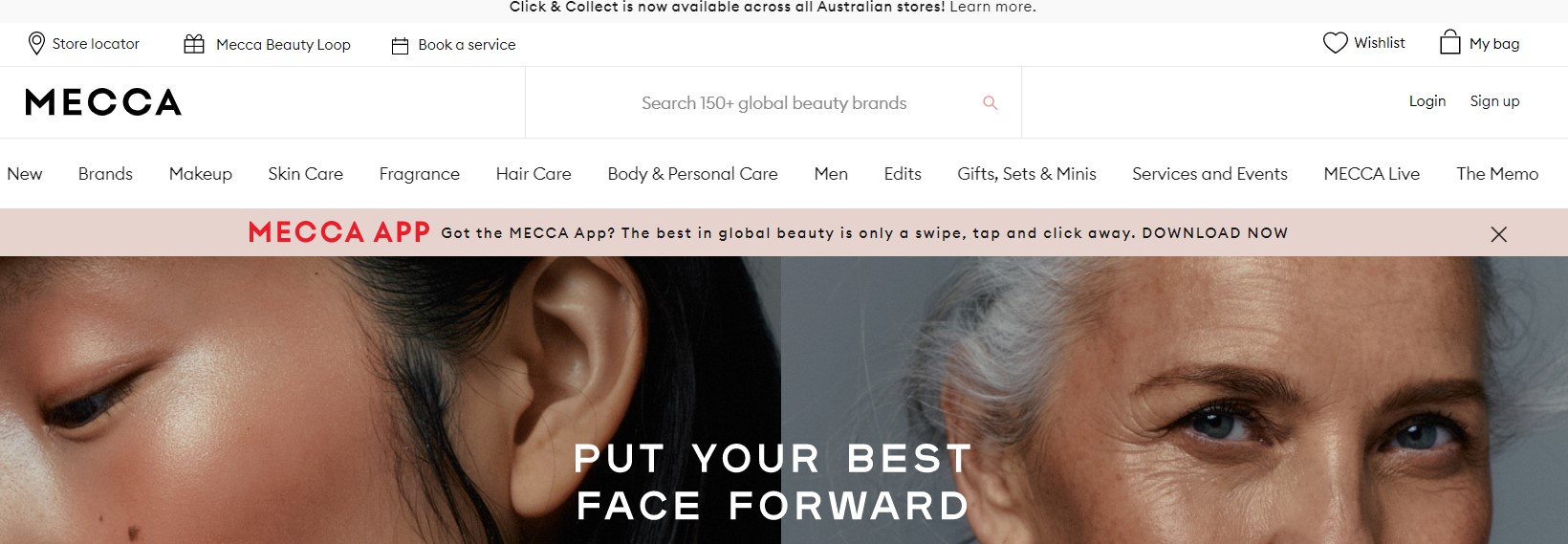The width and height of the screenshot is (1568, 544).
Task: Open the Brands navigation item
Action: (x=105, y=174)
